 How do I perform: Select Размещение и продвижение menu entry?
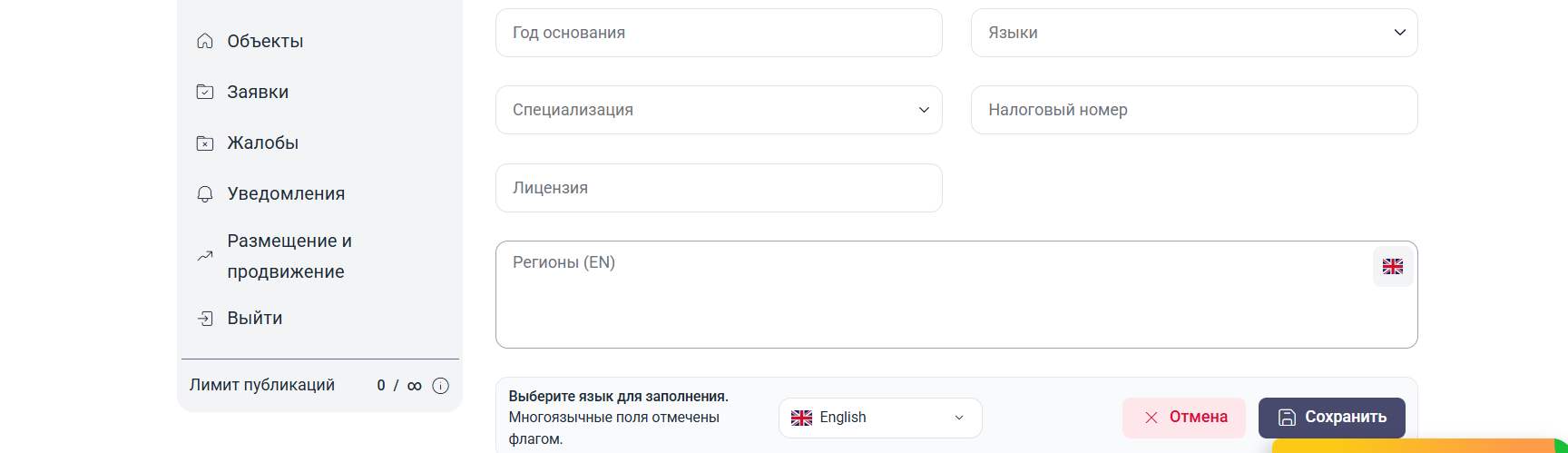289,256
